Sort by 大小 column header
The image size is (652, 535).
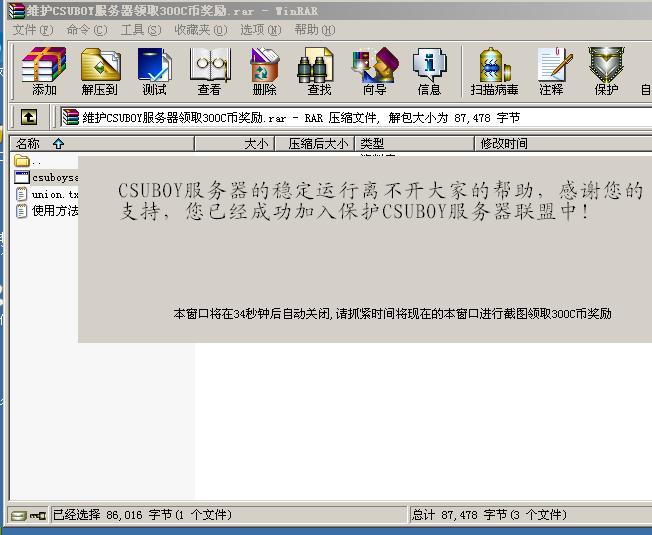point(235,144)
